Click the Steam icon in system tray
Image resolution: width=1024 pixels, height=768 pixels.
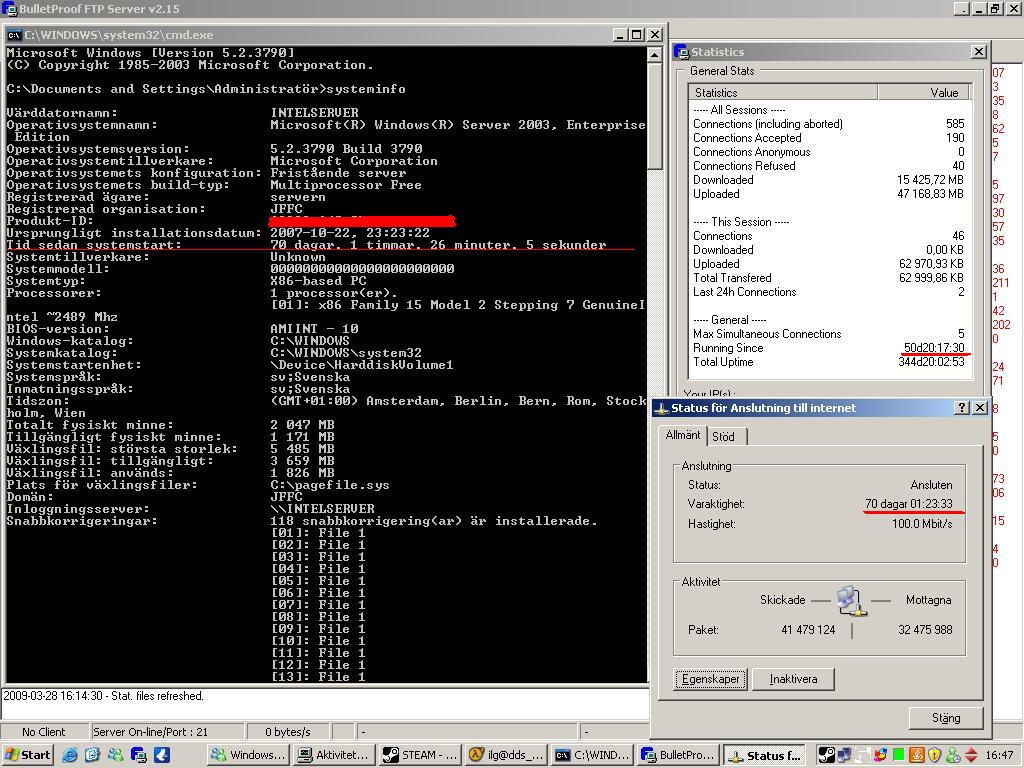(x=826, y=755)
